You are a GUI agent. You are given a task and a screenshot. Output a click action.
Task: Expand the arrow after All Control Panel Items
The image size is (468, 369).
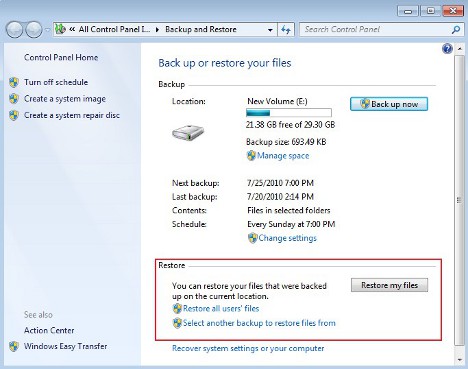(157, 30)
